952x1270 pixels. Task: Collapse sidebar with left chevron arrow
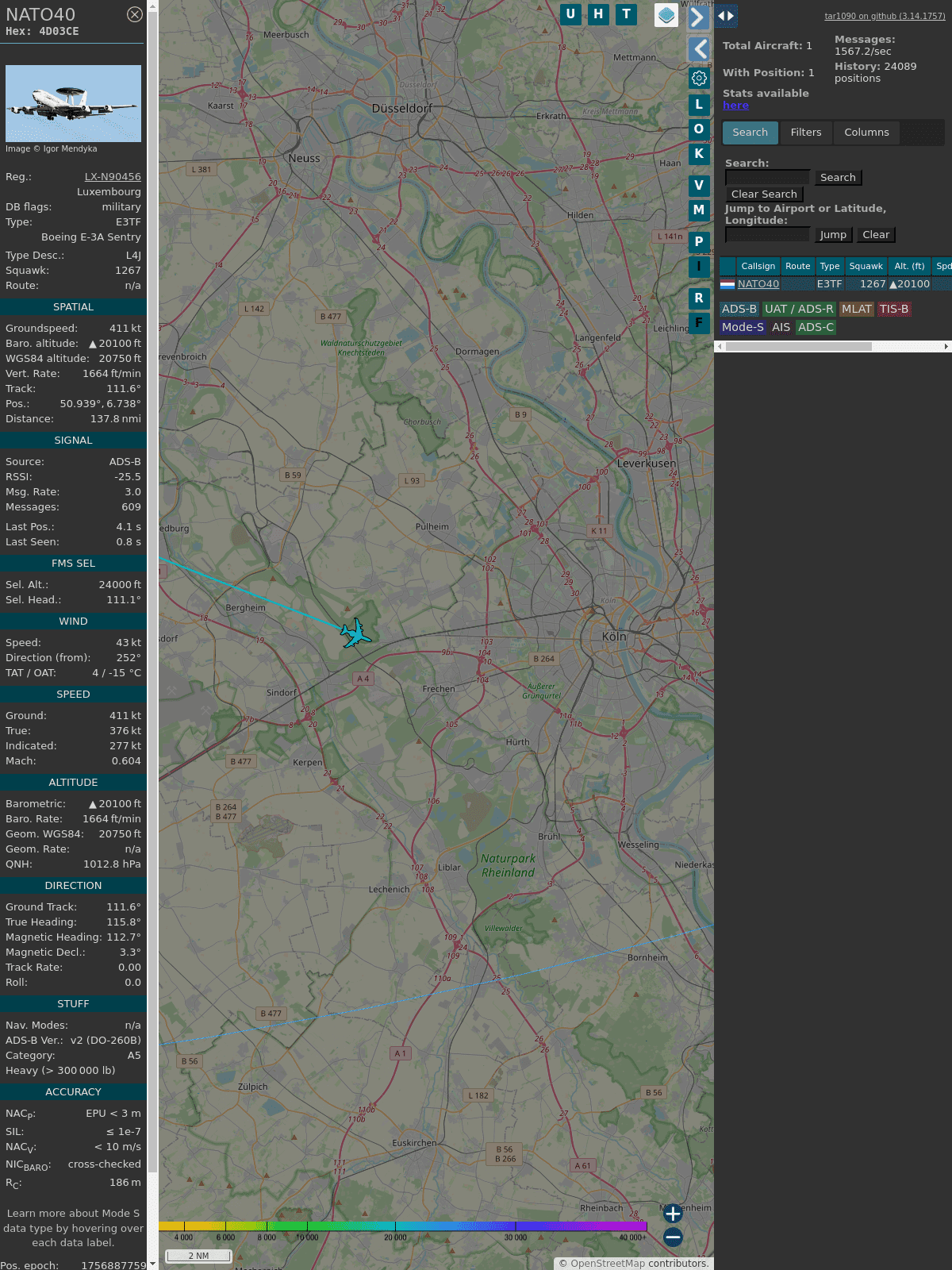pos(699,49)
